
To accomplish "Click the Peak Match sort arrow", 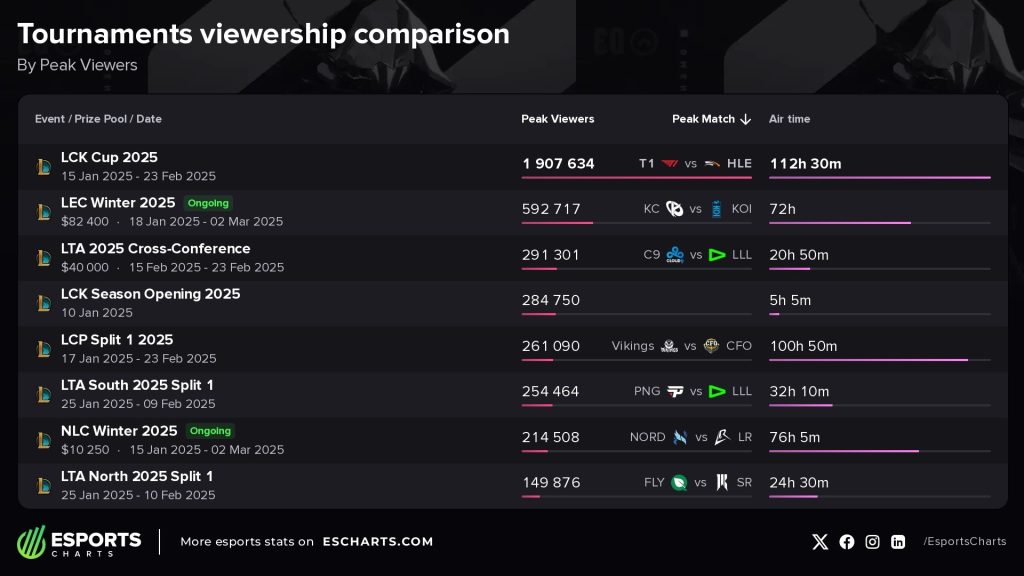I will 746,119.
